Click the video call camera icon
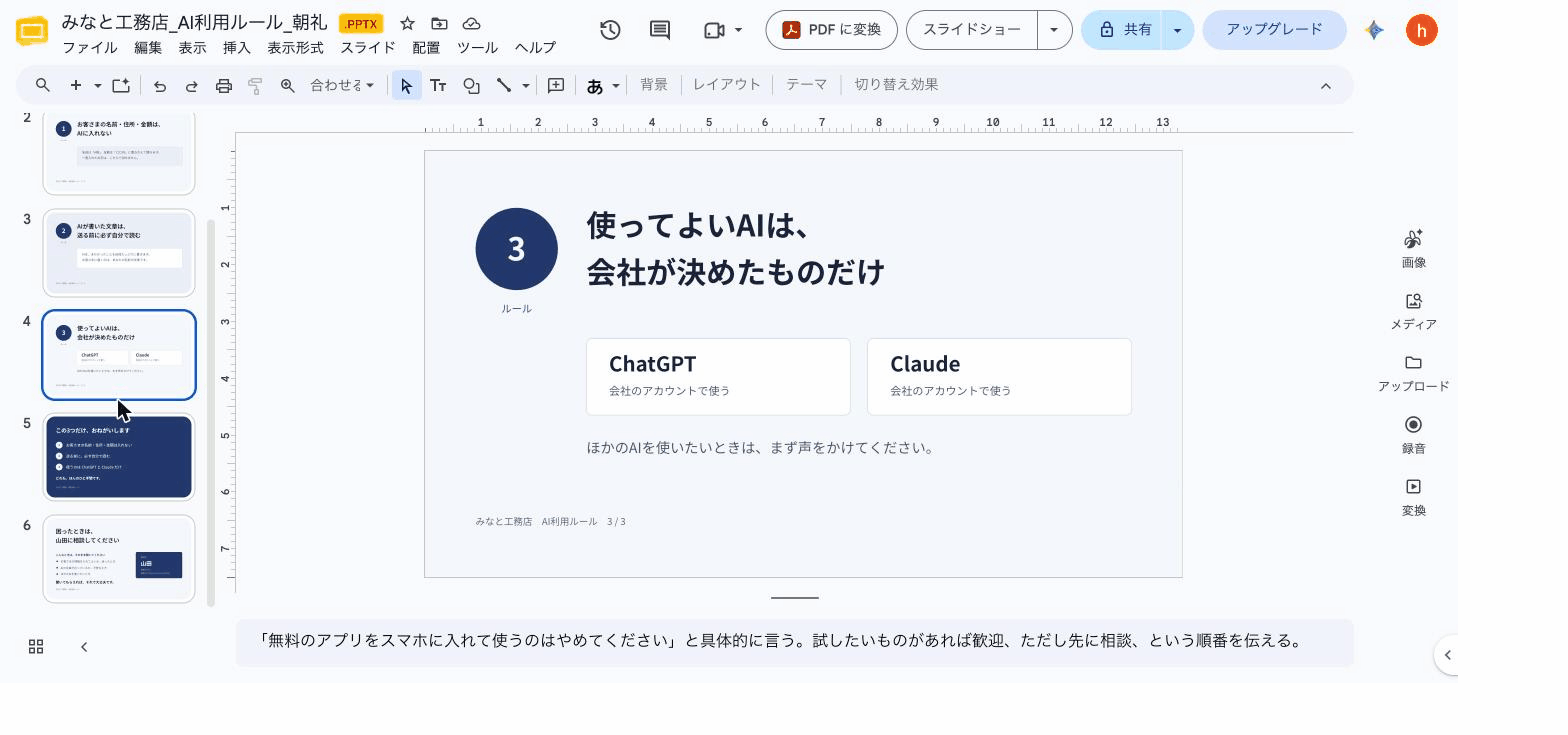The image size is (1568, 735). pos(714,30)
